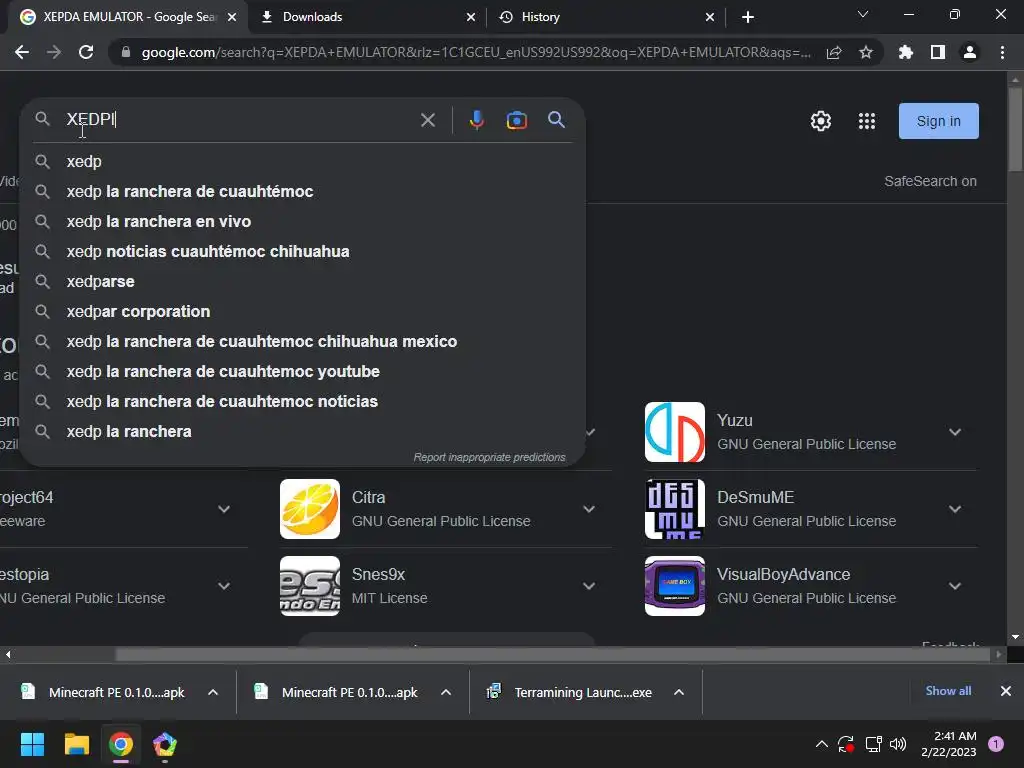
Task: Click the Yuzu logo thumbnail
Action: [x=675, y=432]
